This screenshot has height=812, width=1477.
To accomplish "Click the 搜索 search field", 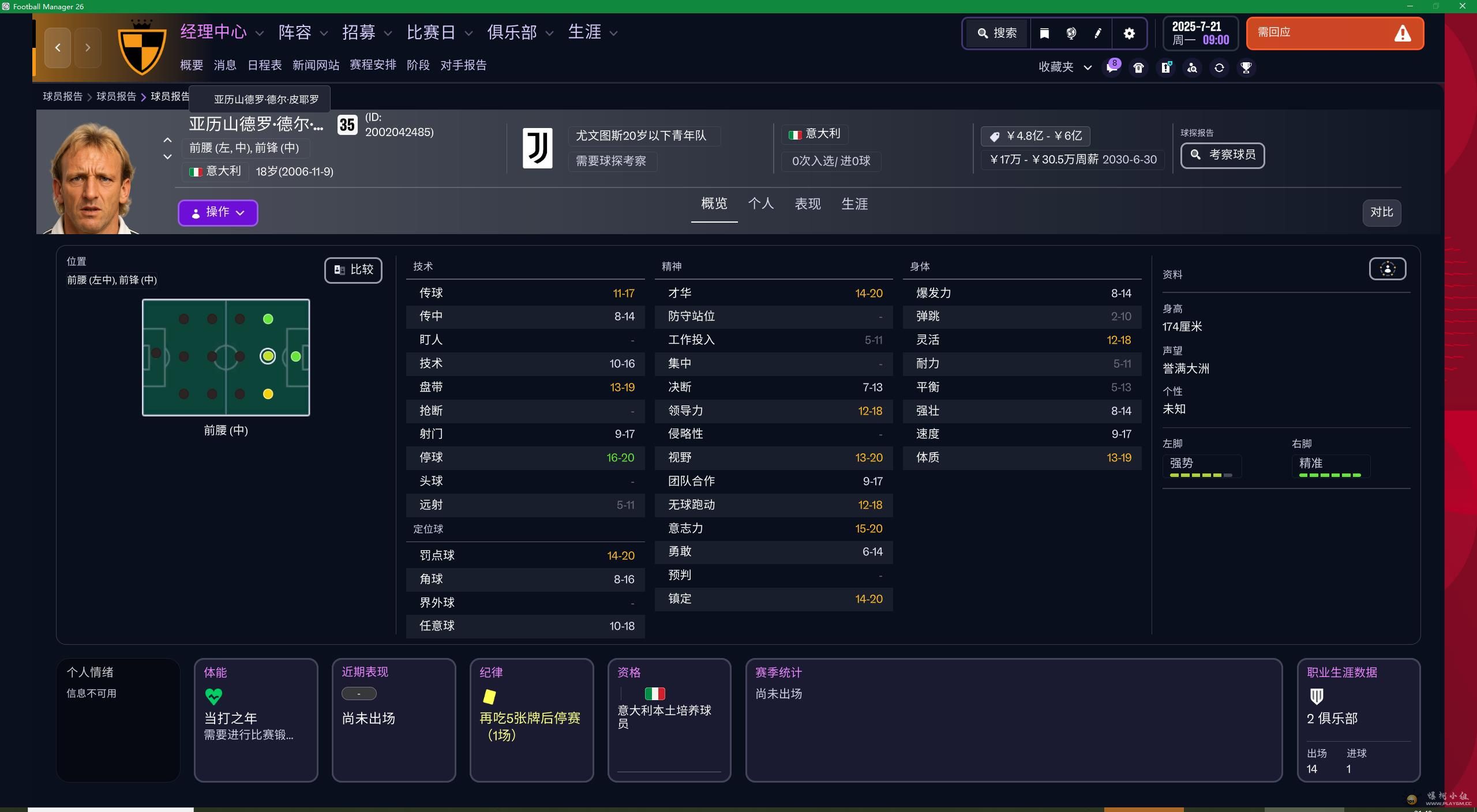I will point(996,33).
